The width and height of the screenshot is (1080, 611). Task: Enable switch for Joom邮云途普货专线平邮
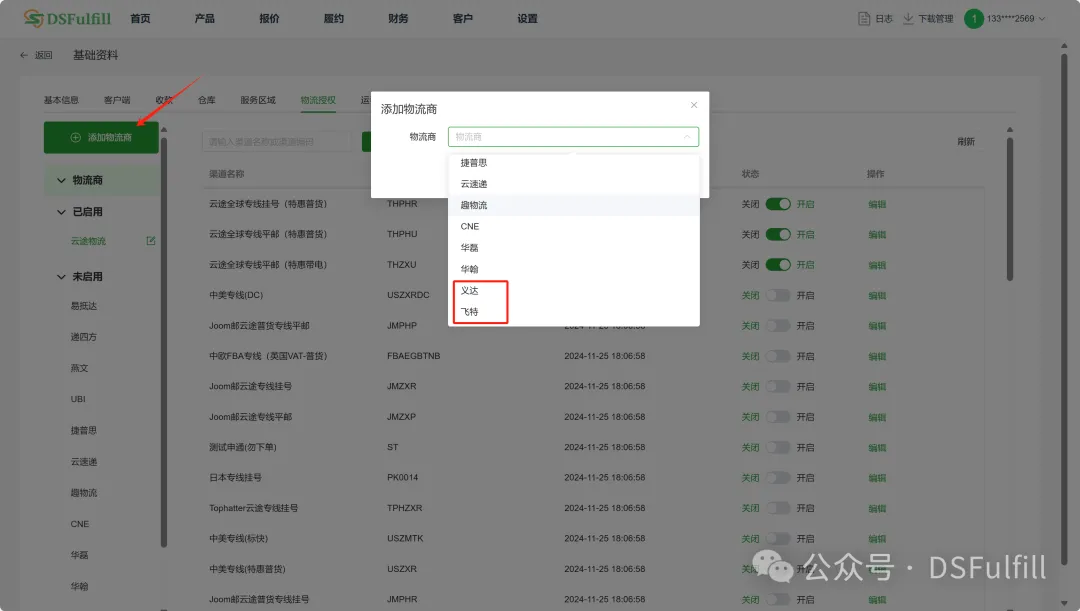[778, 326]
